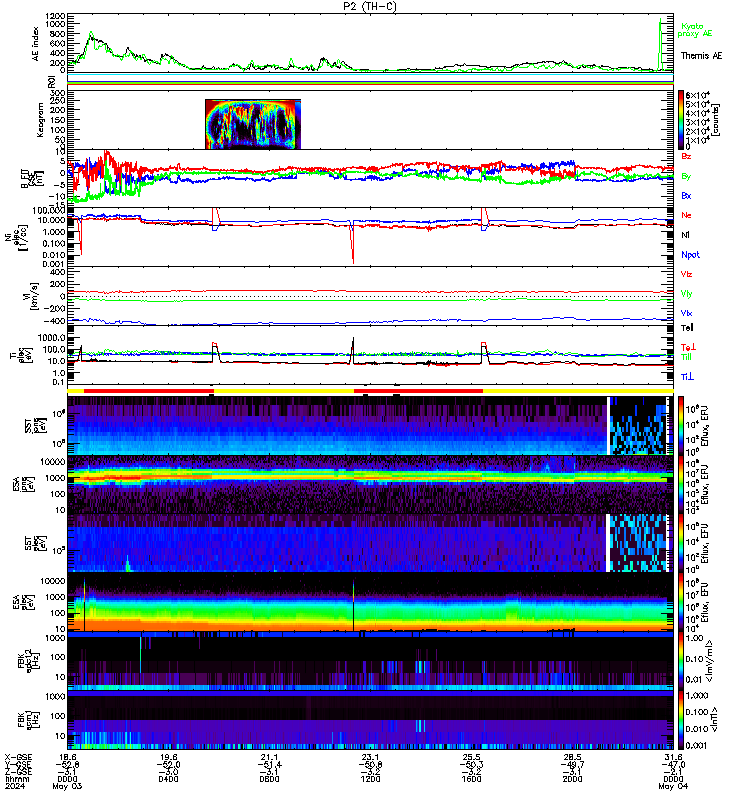Viewport: 750px width, 800px height.
Task: Click the 1600 time tick label
Action: coord(471,779)
